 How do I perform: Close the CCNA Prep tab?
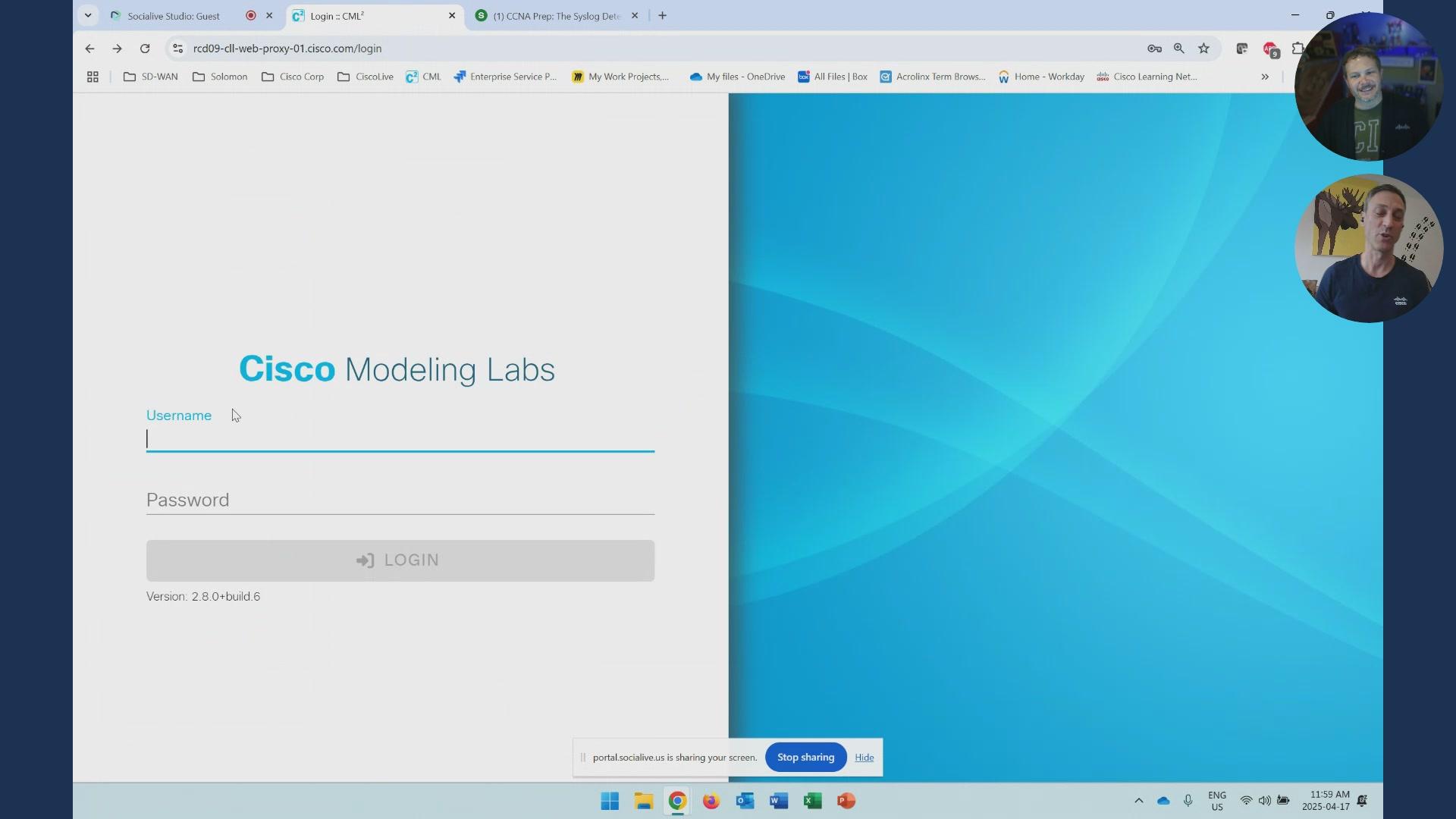(x=635, y=15)
